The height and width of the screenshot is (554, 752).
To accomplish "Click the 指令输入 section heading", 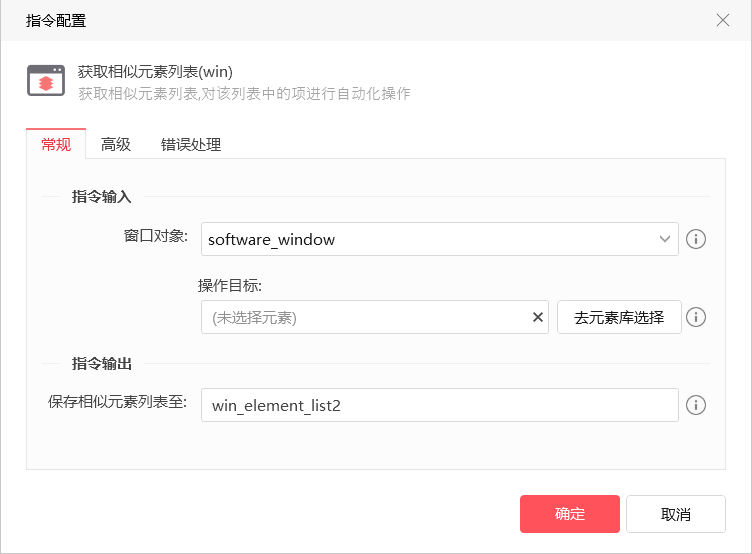I will pyautogui.click(x=101, y=196).
